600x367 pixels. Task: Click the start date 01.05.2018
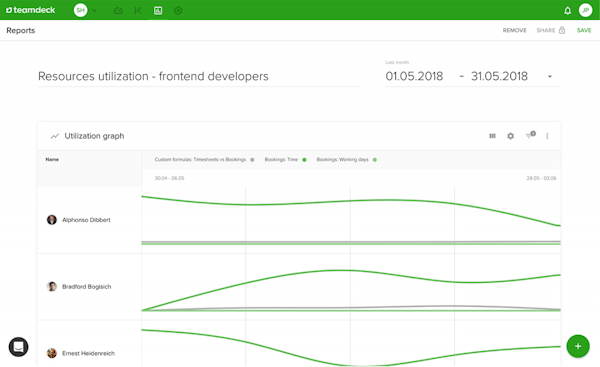point(414,76)
